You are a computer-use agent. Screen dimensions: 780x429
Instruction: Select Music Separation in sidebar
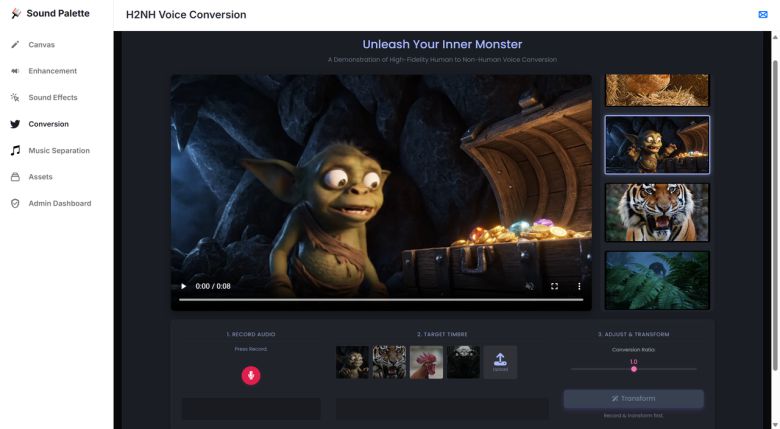click(58, 151)
